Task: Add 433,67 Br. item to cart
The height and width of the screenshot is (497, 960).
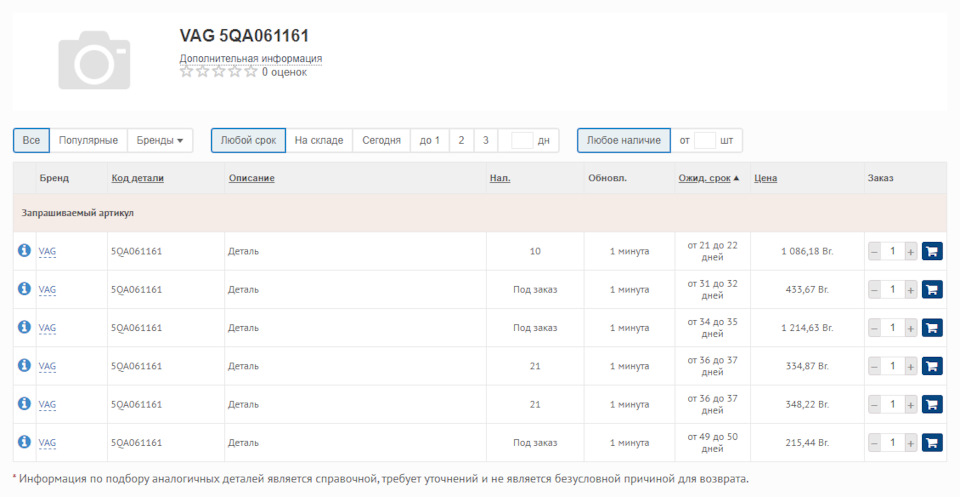Action: click(932, 290)
